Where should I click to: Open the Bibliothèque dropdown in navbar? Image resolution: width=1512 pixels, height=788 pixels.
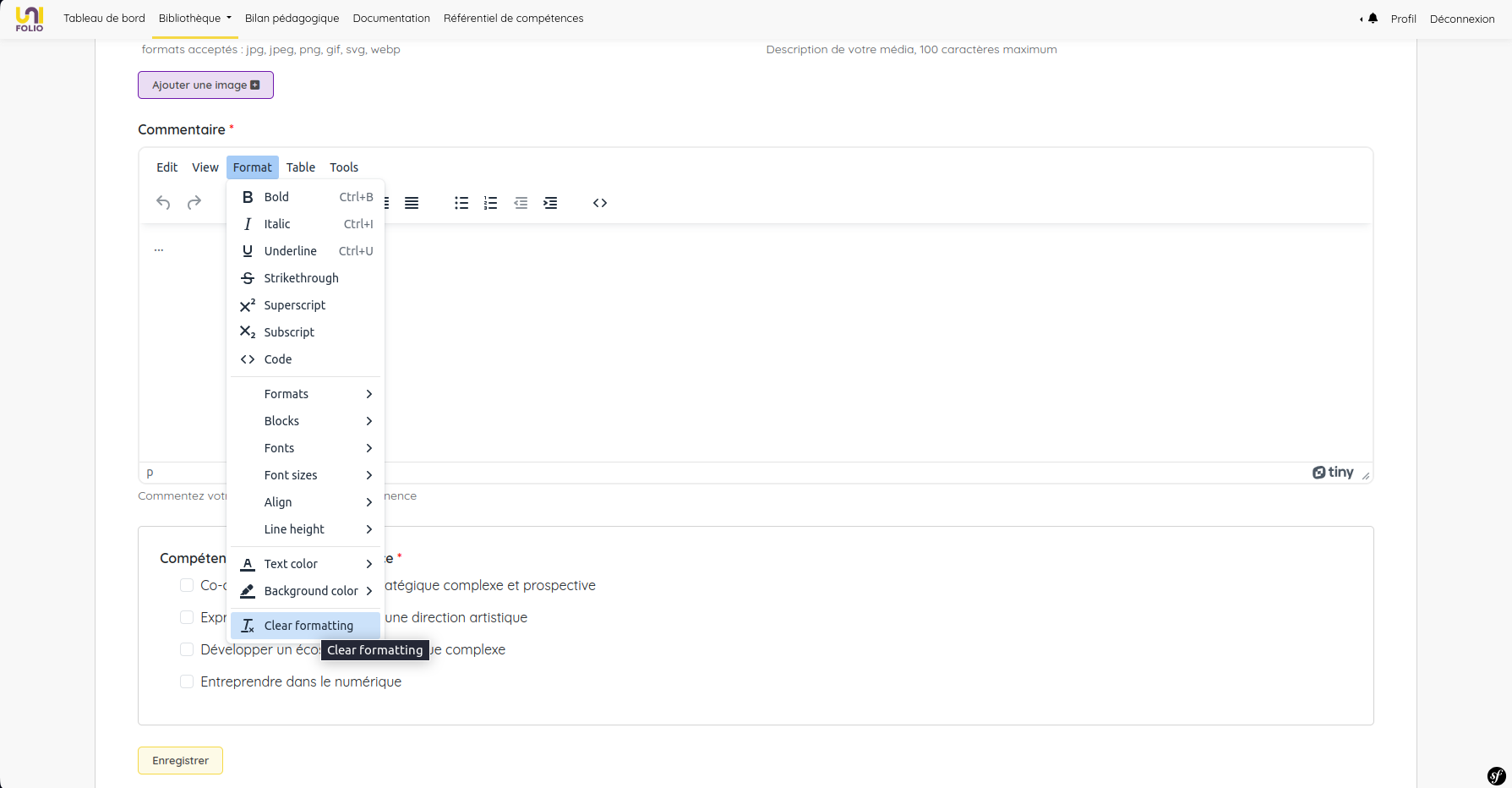point(194,19)
